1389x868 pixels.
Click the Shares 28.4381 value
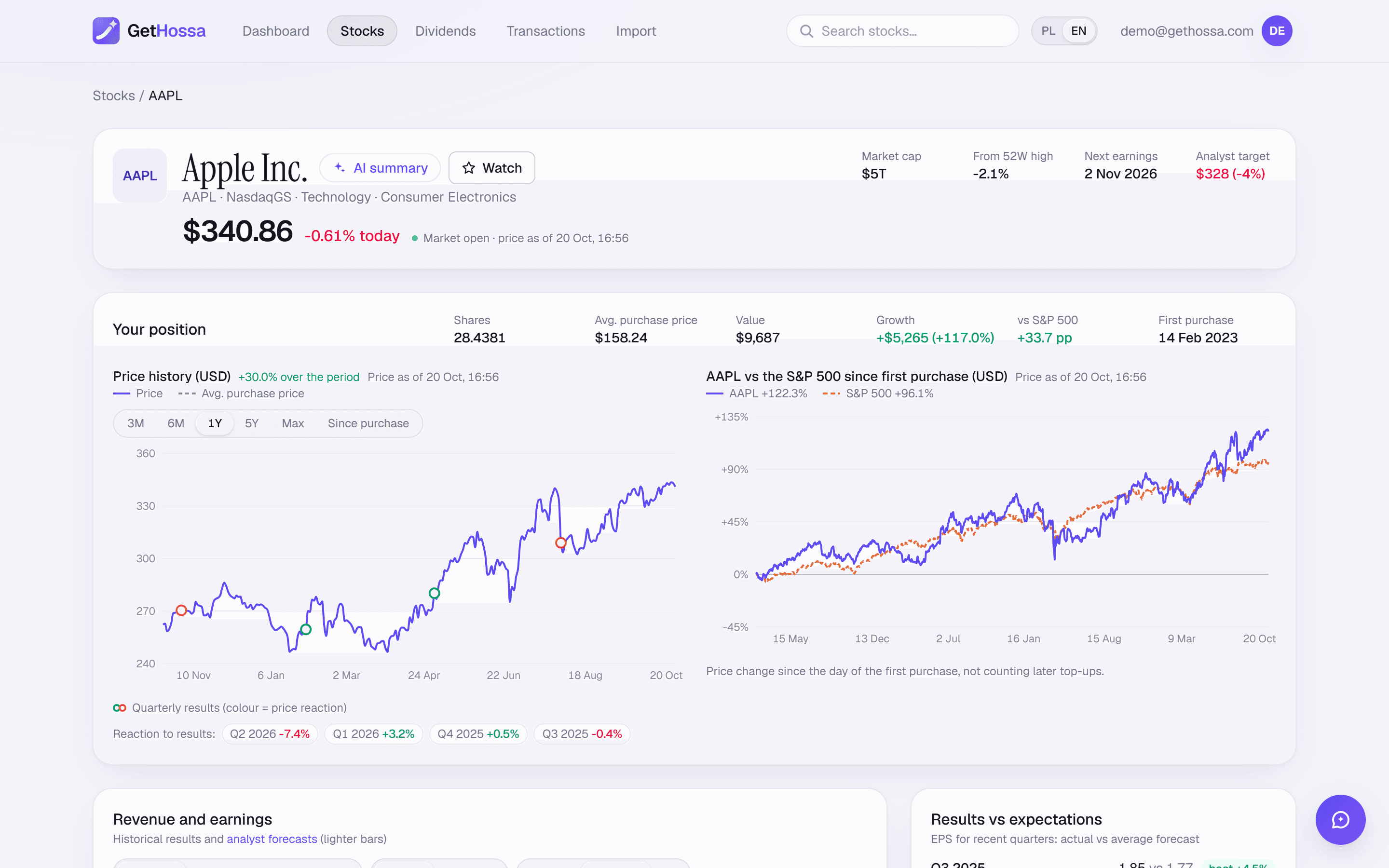[479, 338]
